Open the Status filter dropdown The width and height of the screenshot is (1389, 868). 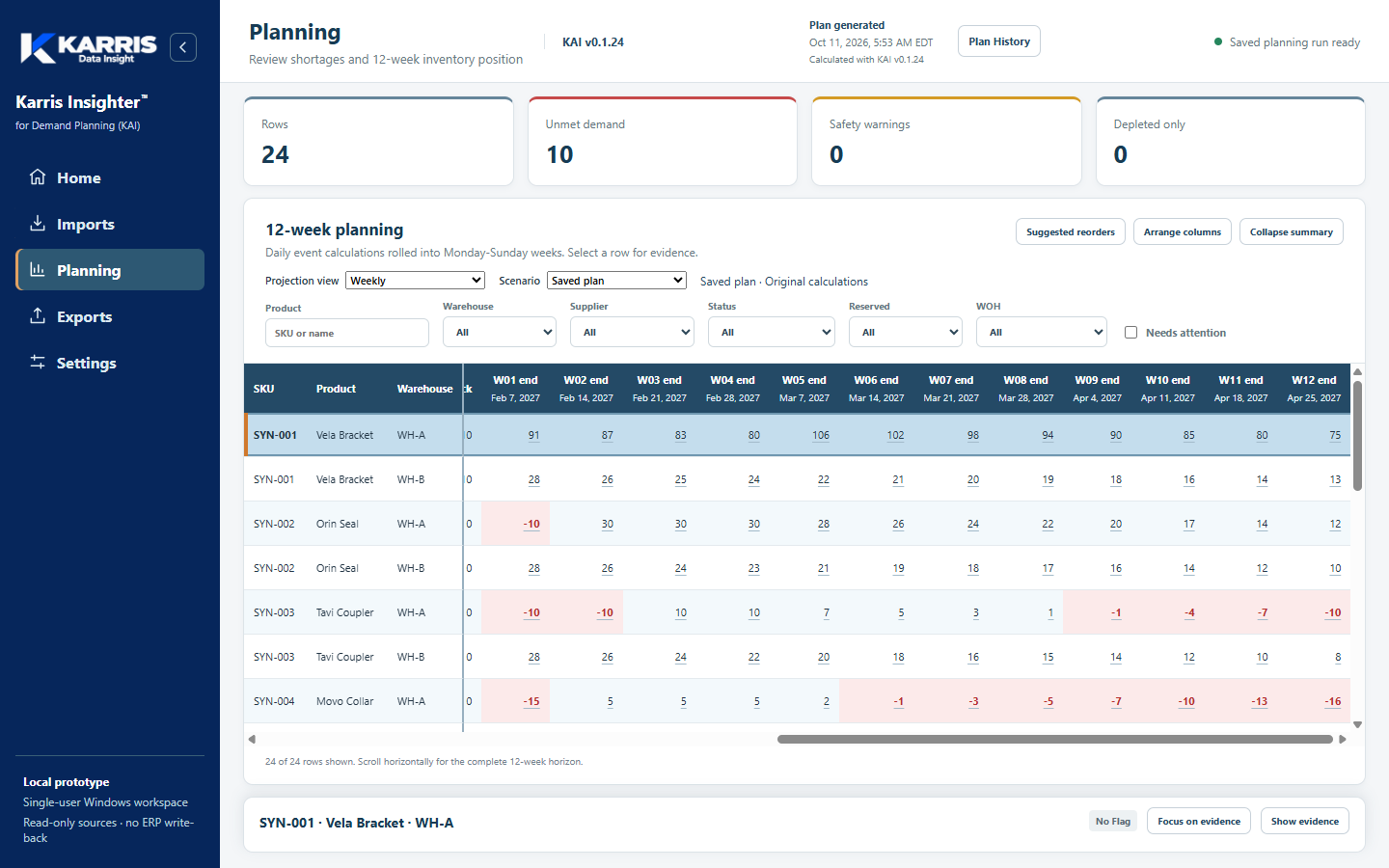point(771,332)
